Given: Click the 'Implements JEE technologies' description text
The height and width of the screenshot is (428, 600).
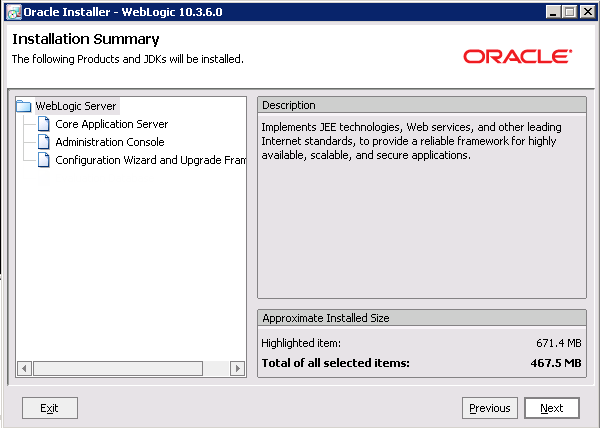Looking at the screenshot, I should (x=411, y=141).
